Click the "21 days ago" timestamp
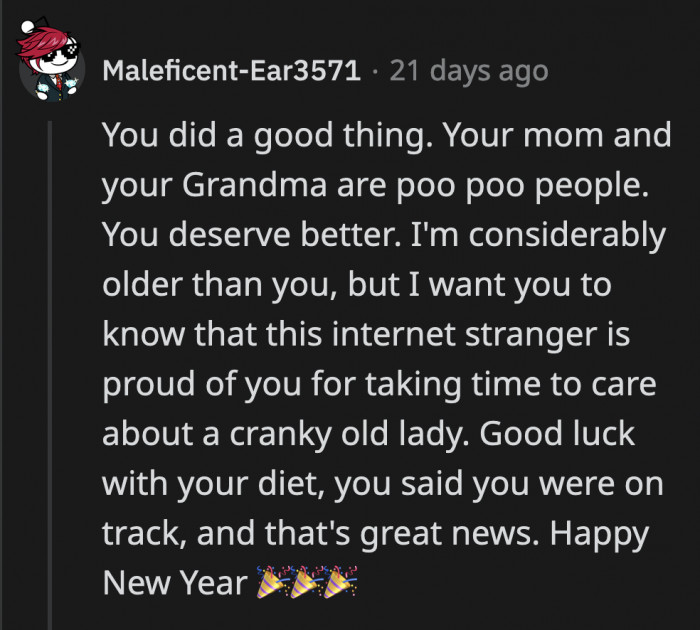The width and height of the screenshot is (700, 630). click(x=469, y=72)
